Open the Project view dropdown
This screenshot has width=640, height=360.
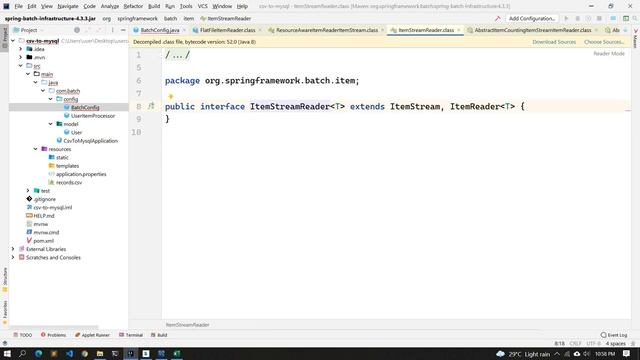pyautogui.click(x=29, y=30)
